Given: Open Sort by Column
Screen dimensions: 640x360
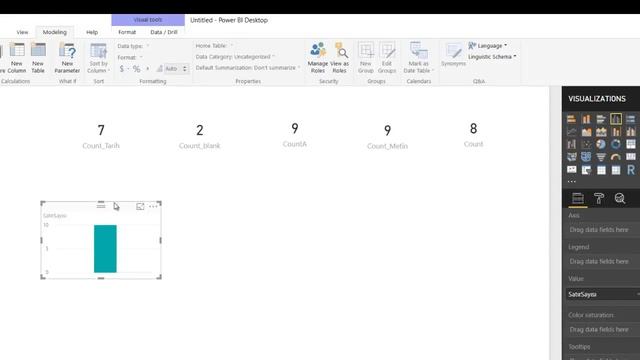Looking at the screenshot, I should 99,58.
